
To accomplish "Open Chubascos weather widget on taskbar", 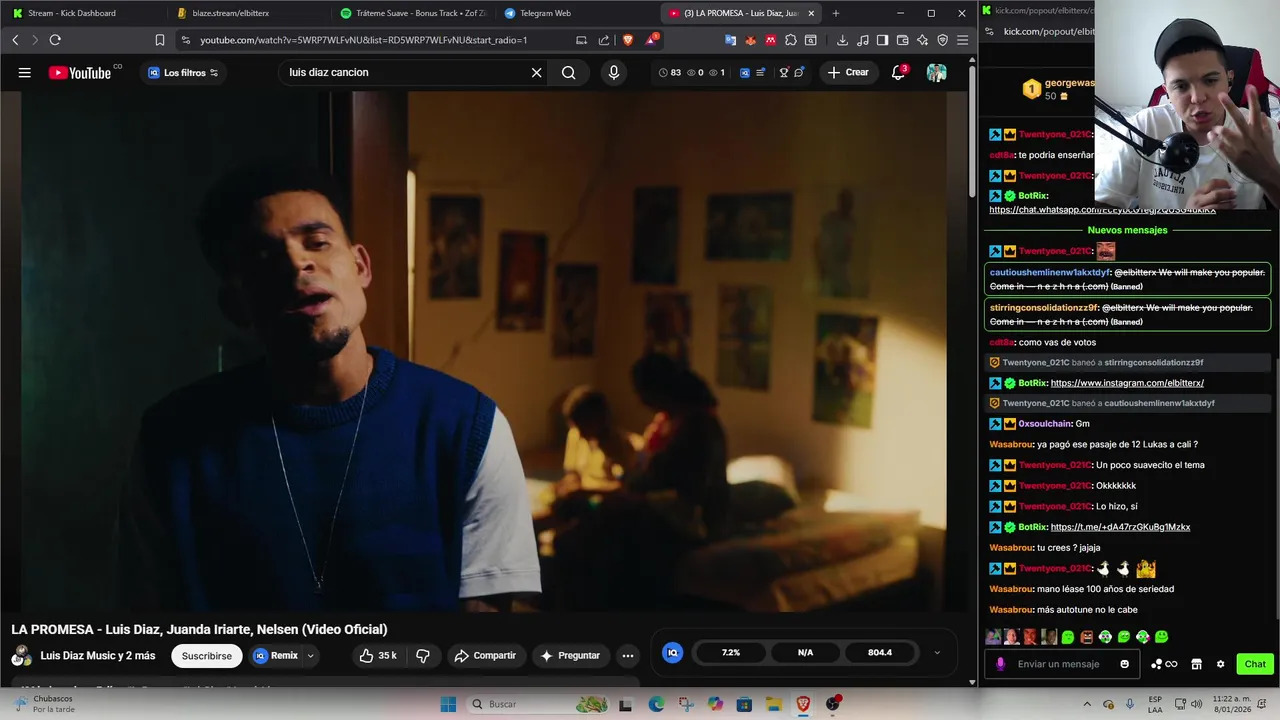I will [45, 704].
